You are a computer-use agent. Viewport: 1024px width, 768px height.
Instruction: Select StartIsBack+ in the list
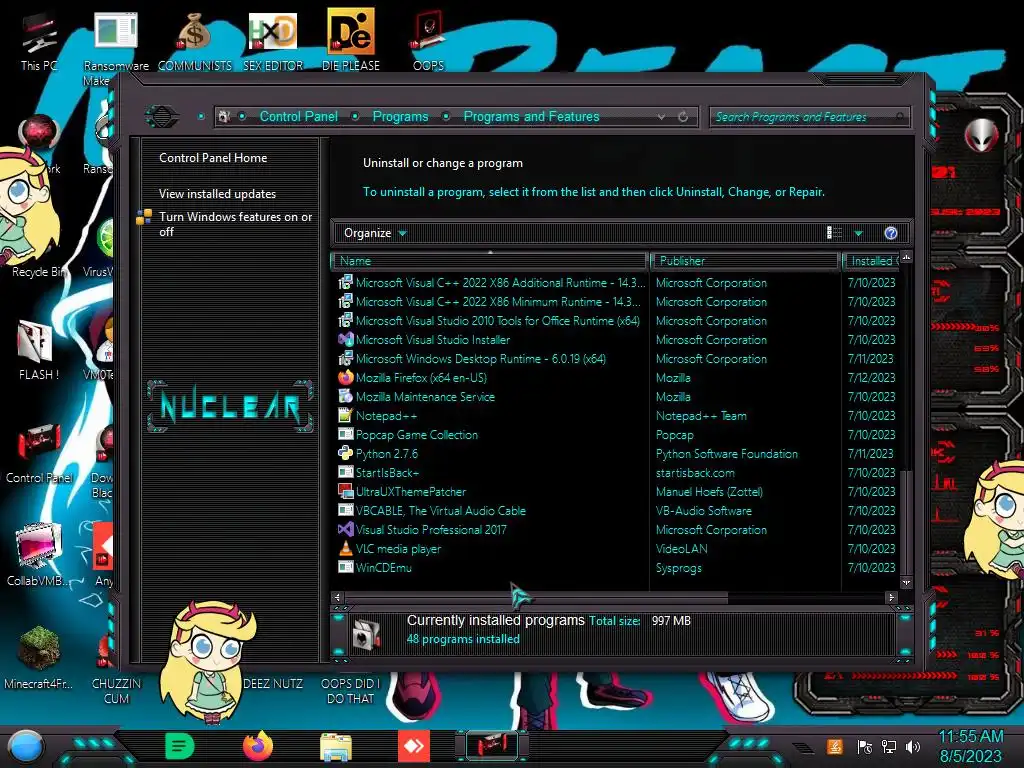click(x=490, y=472)
